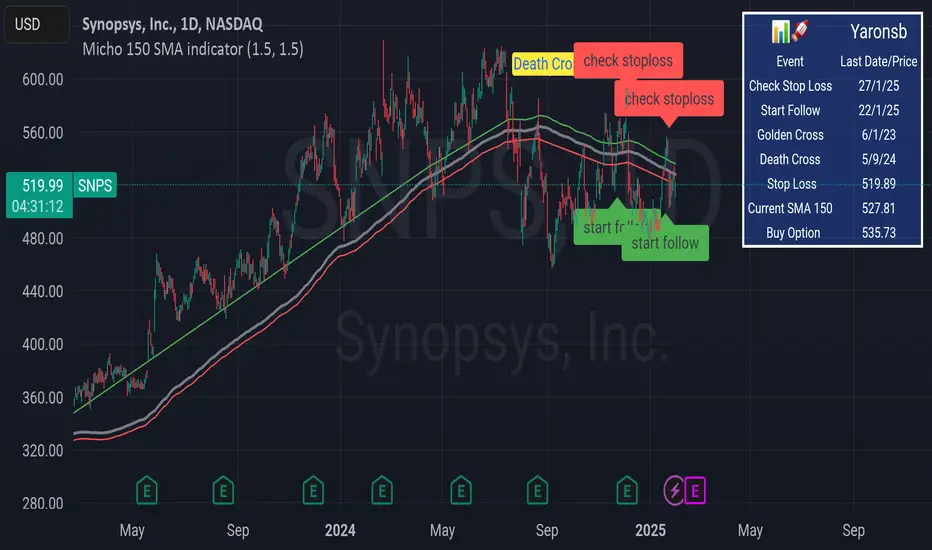Click the 320.00 price axis label

pyautogui.click(x=42, y=450)
